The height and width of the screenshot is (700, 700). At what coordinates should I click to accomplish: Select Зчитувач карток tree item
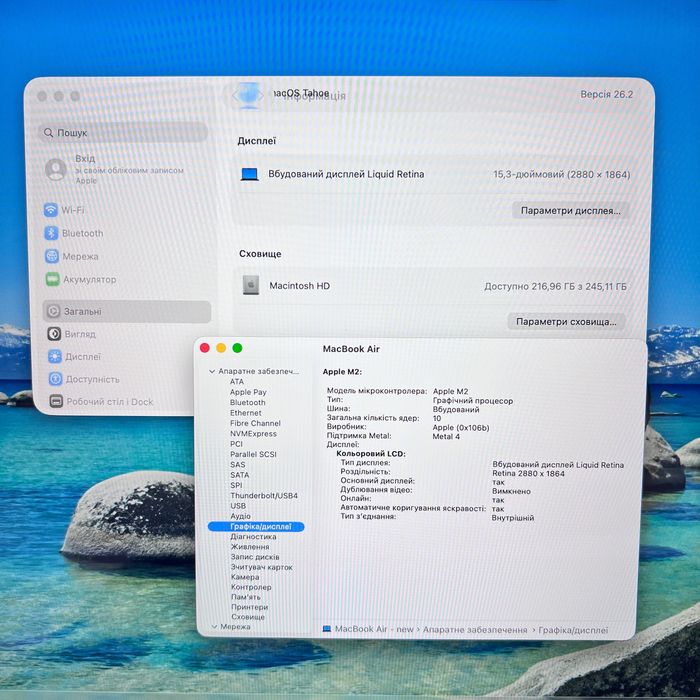pyautogui.click(x=262, y=567)
